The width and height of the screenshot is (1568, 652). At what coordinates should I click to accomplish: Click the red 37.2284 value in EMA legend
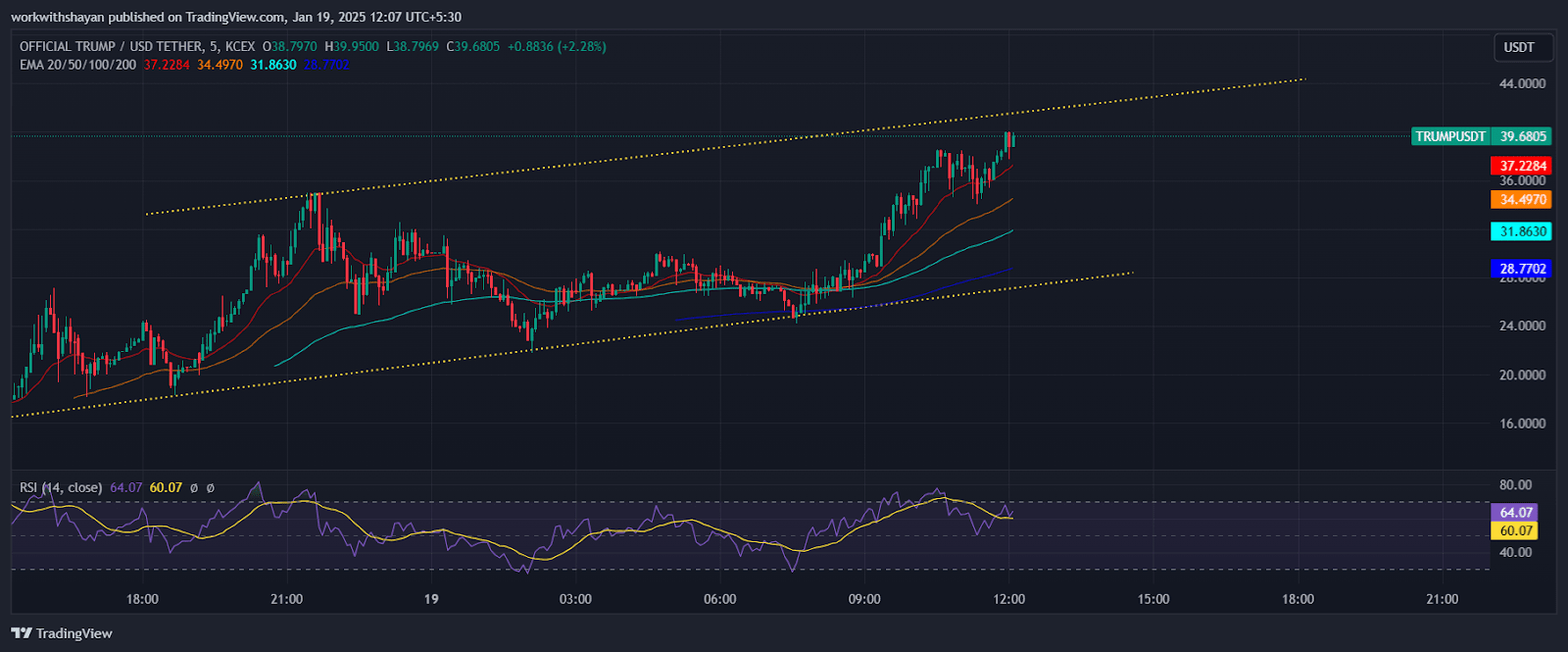coord(167,65)
